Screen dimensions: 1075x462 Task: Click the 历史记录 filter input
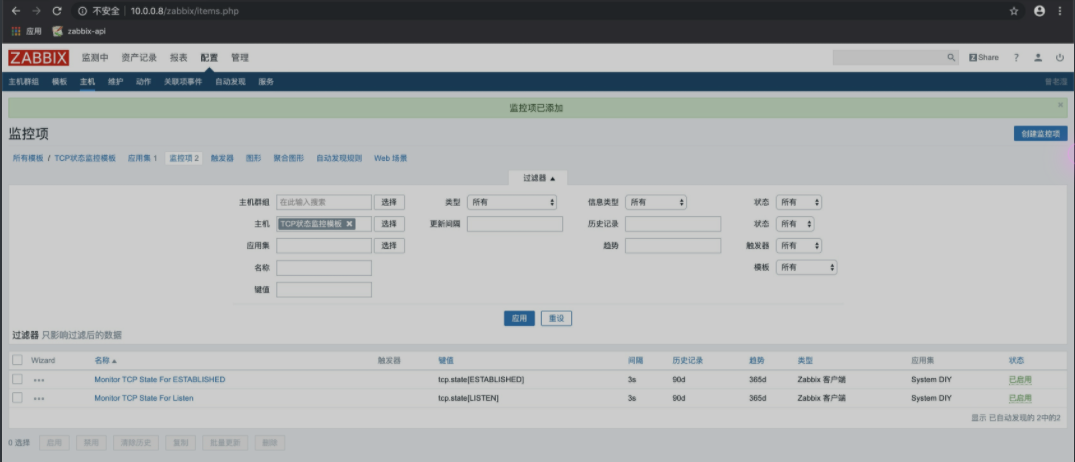(x=673, y=223)
